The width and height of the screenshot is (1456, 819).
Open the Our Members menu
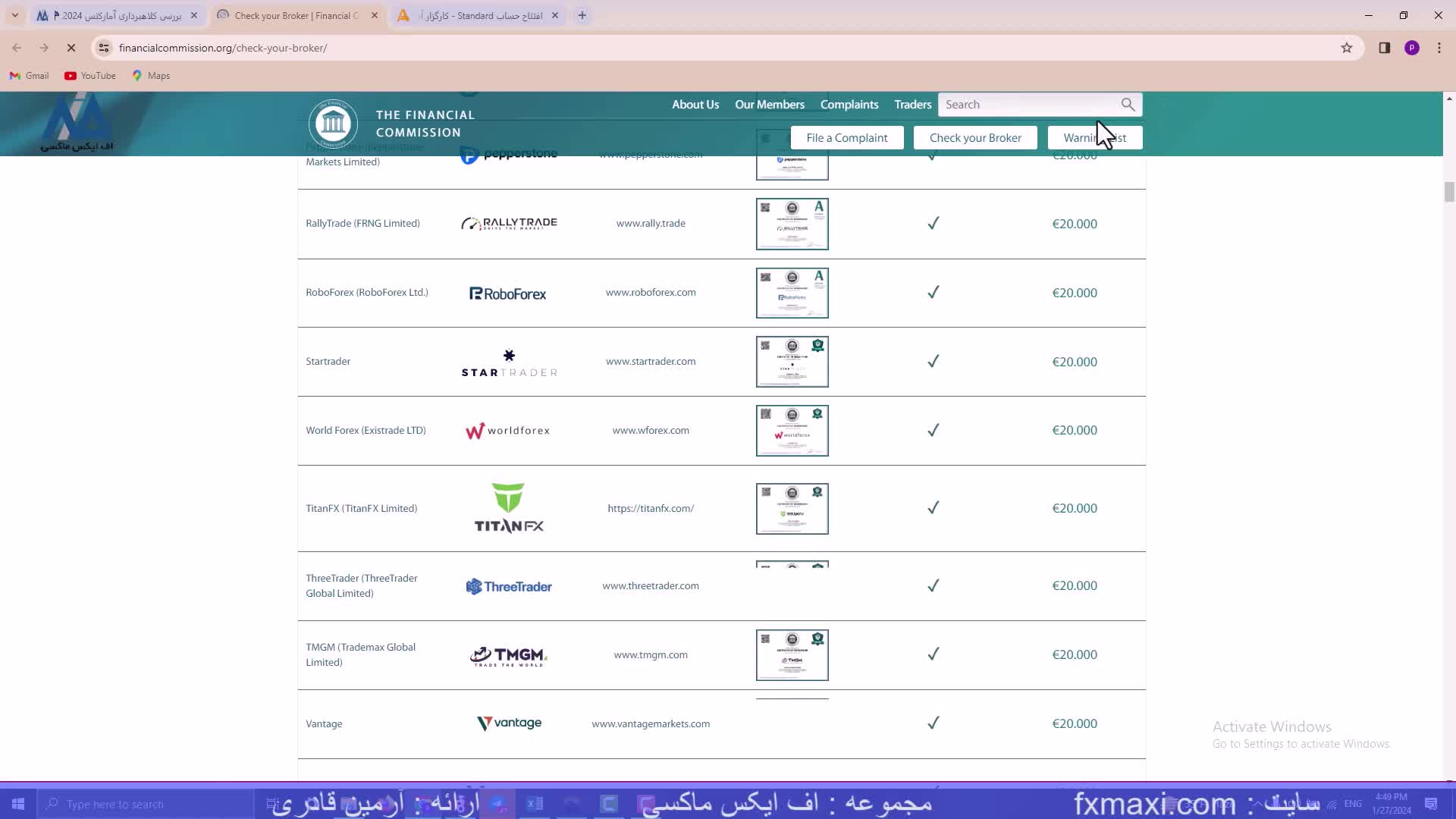click(x=769, y=105)
